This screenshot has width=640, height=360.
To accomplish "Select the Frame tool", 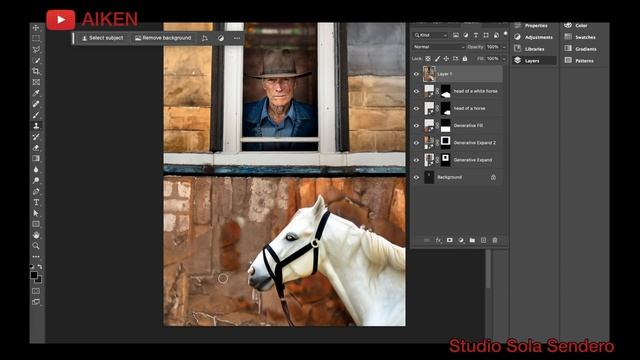I will 36,82.
